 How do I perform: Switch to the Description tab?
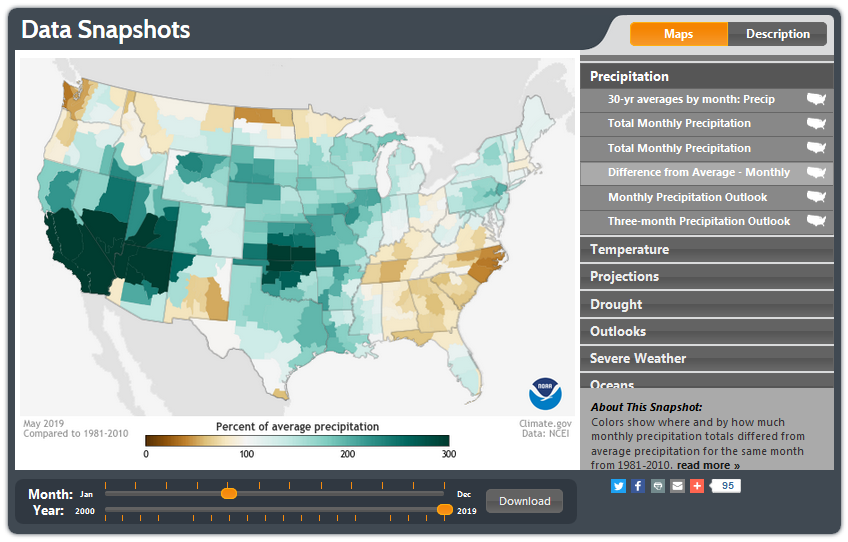click(x=777, y=34)
